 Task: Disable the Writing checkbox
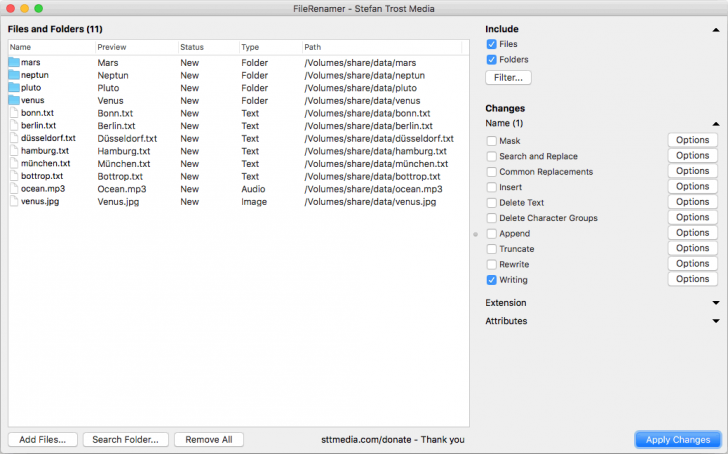pos(491,280)
